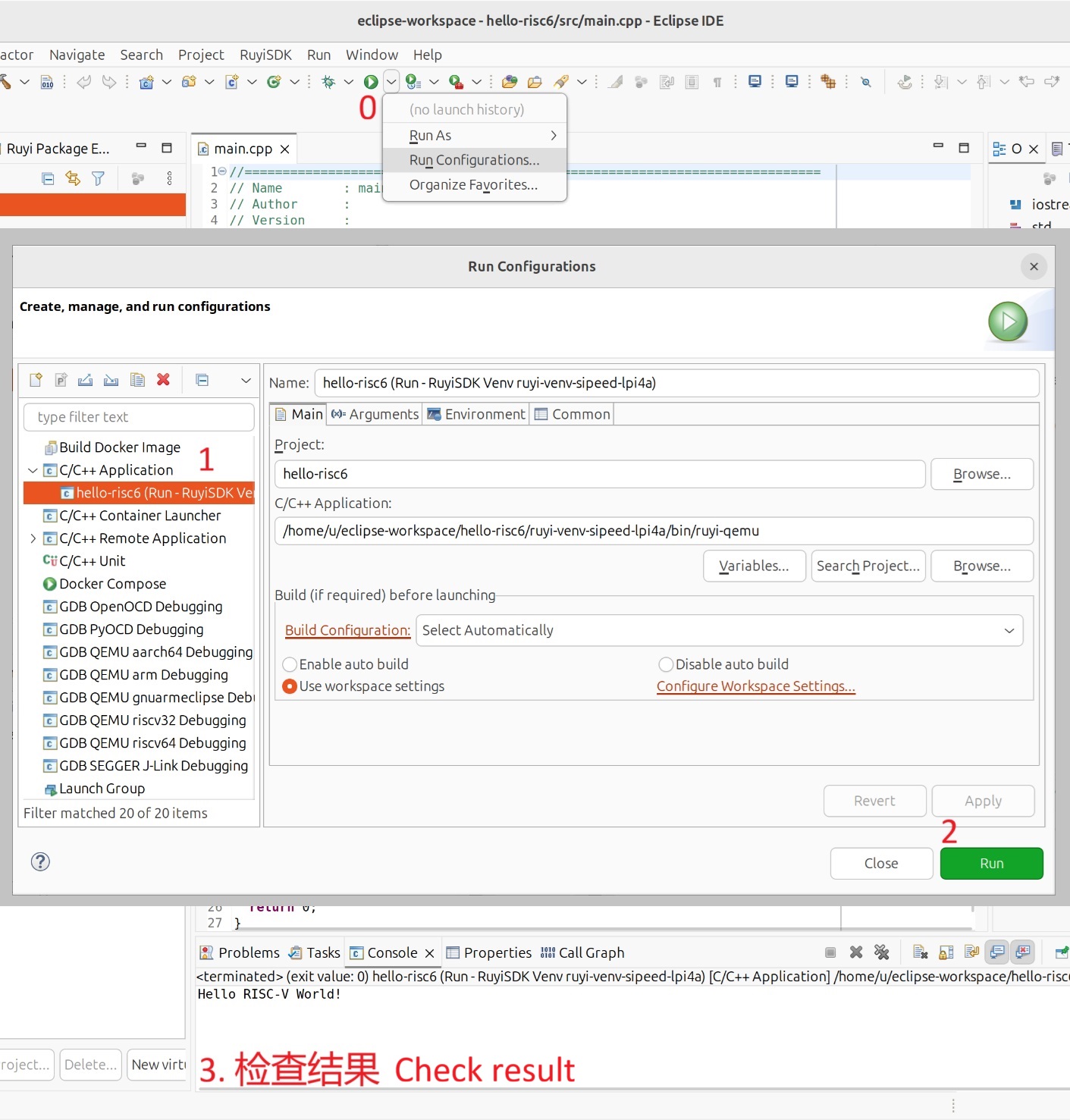Close the main.cpp editor tab
This screenshot has height=1120, width=1070.
click(285, 149)
